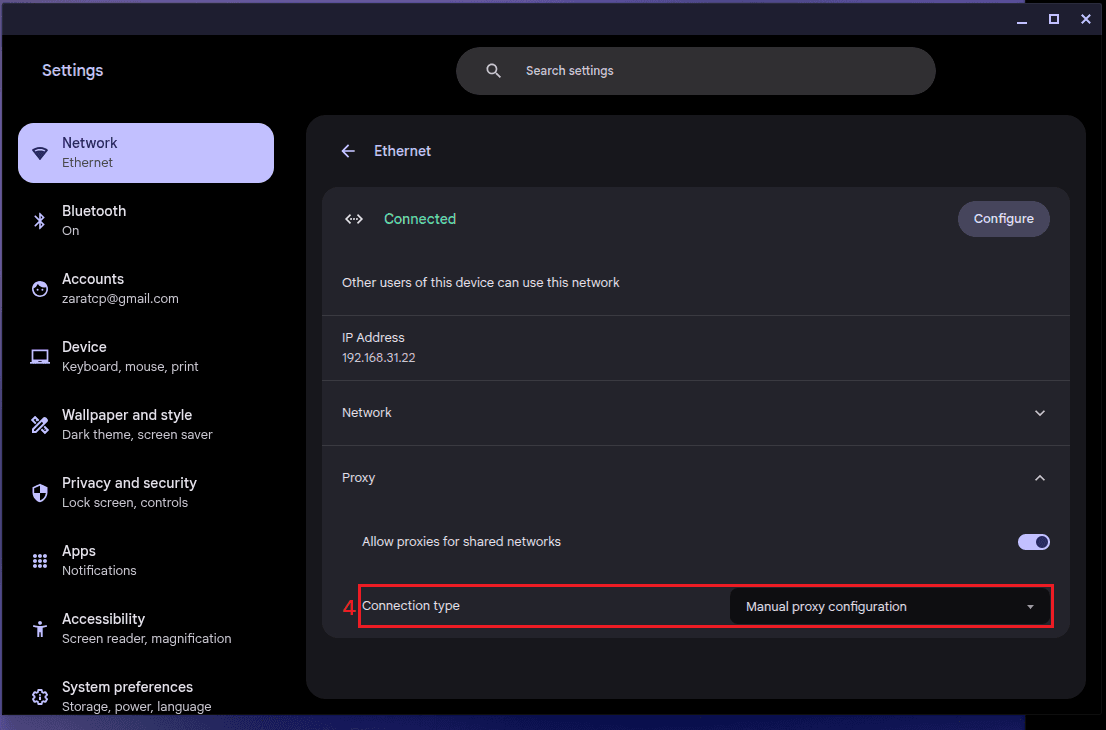
Task: Click the Apps grid icon
Action: (x=40, y=561)
